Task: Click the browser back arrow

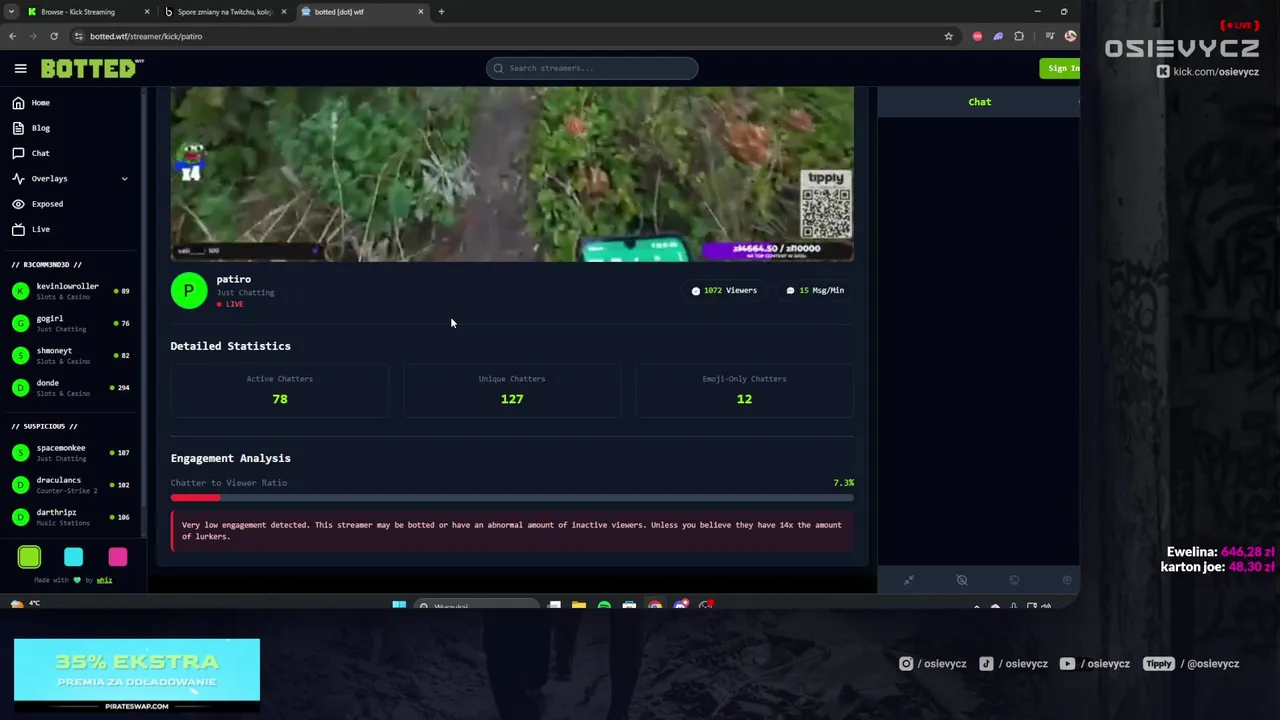Action: 12,36
